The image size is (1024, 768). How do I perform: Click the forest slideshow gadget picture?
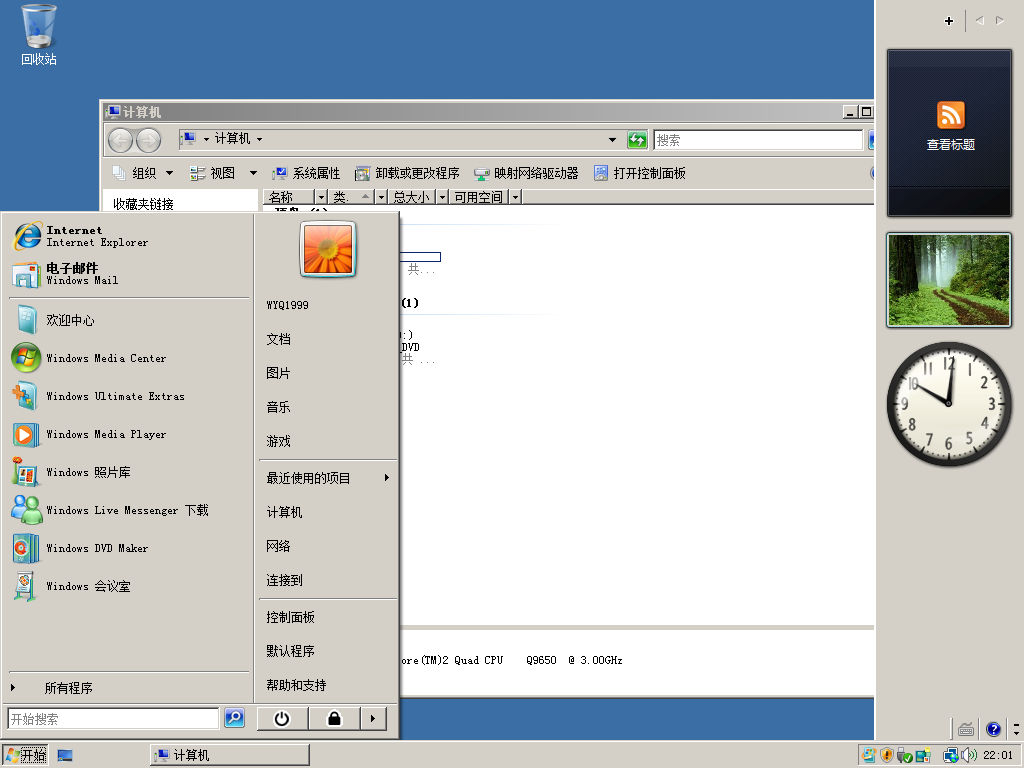click(949, 280)
